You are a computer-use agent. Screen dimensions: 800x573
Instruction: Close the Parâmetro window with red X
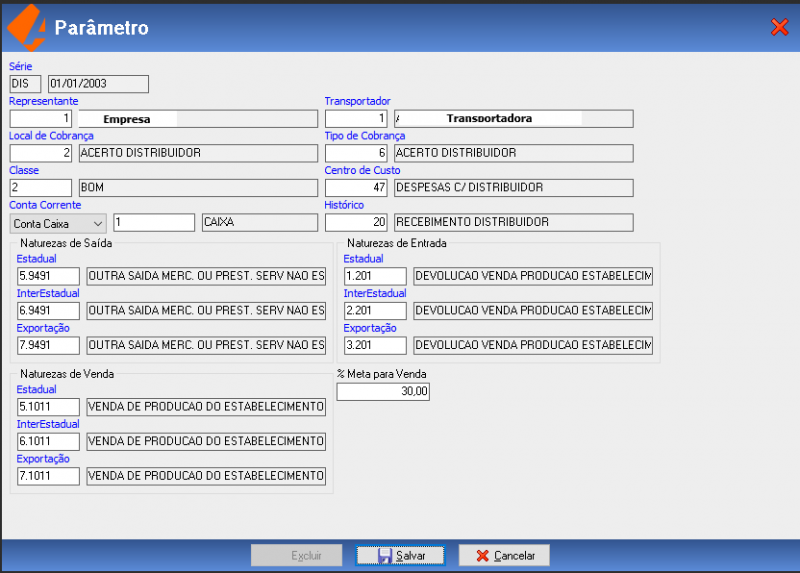coord(780,27)
